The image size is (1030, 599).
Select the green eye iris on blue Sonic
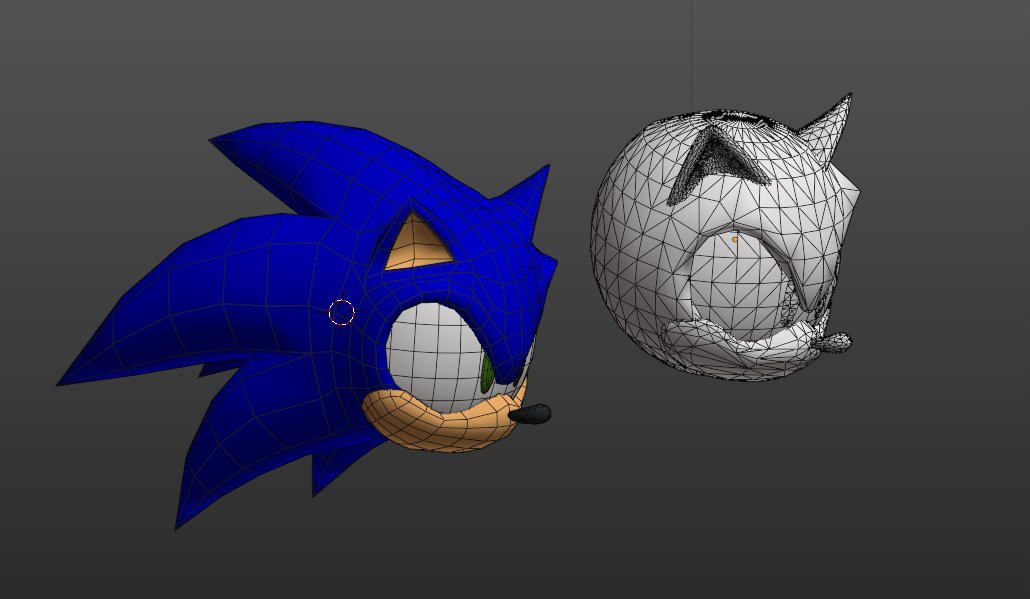coord(487,374)
